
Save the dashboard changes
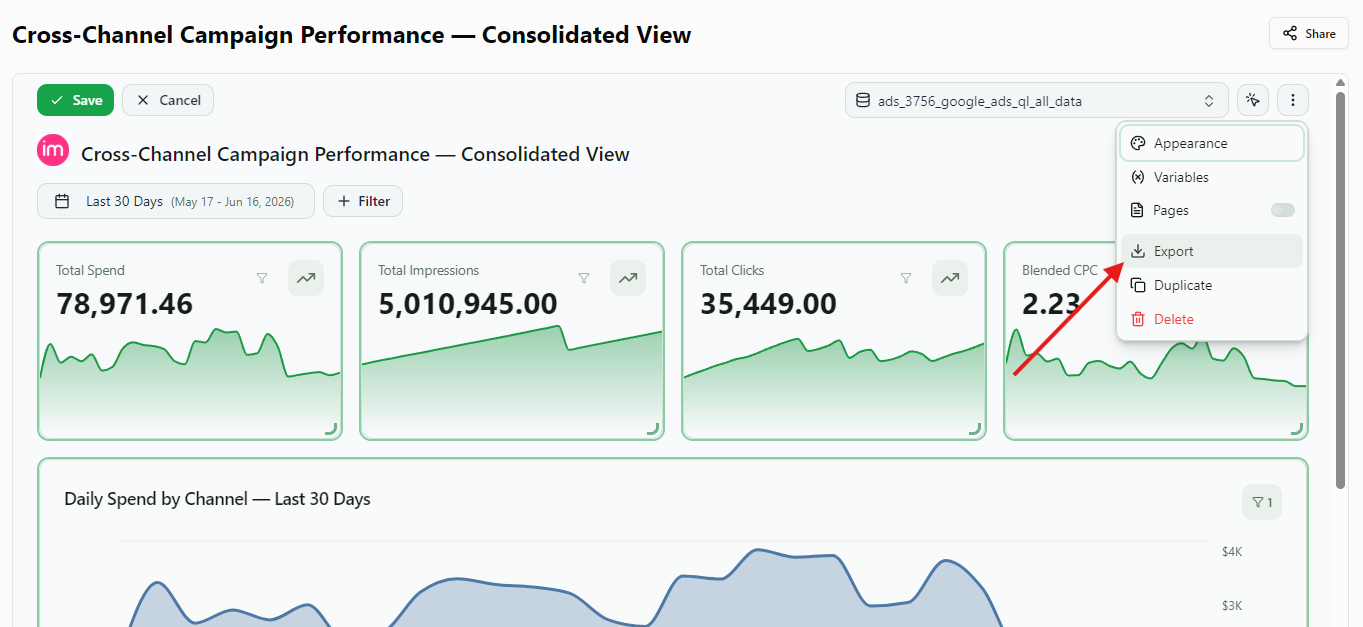76,100
